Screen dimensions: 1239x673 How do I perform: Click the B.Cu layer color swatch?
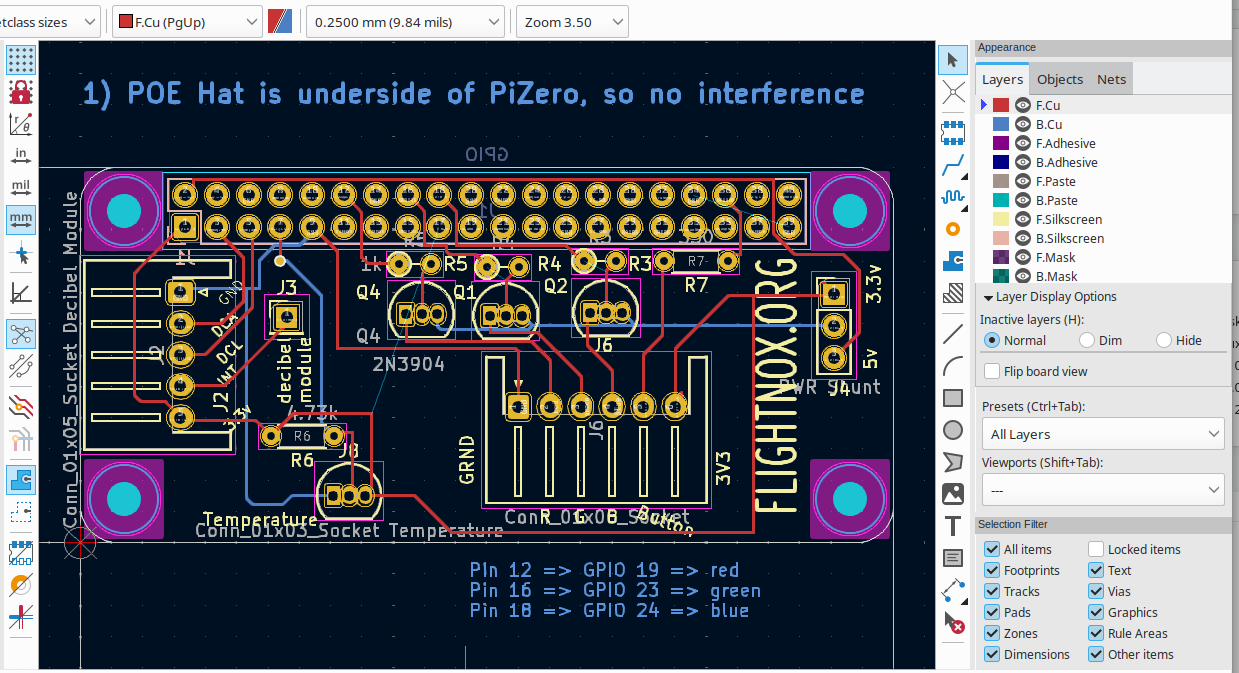coord(1001,124)
